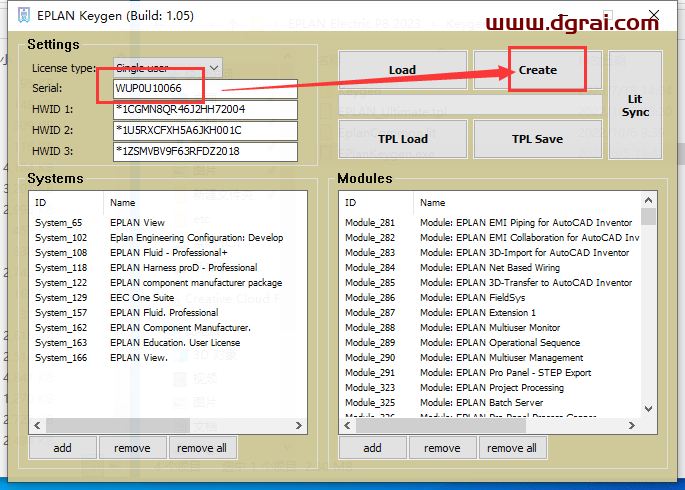
Task: Click the HWID 1 input field
Action: [205, 110]
